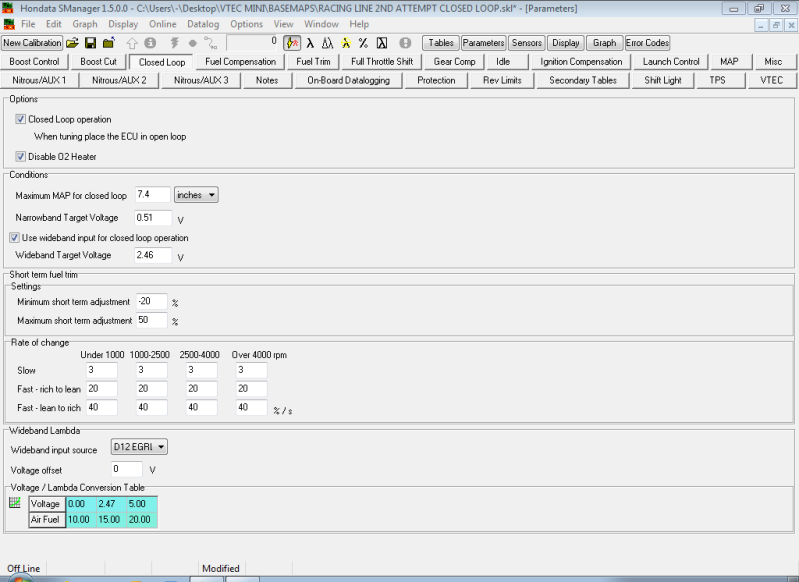Switch to the Fuel Compensation tab
This screenshot has height=582, width=799.
click(x=240, y=62)
